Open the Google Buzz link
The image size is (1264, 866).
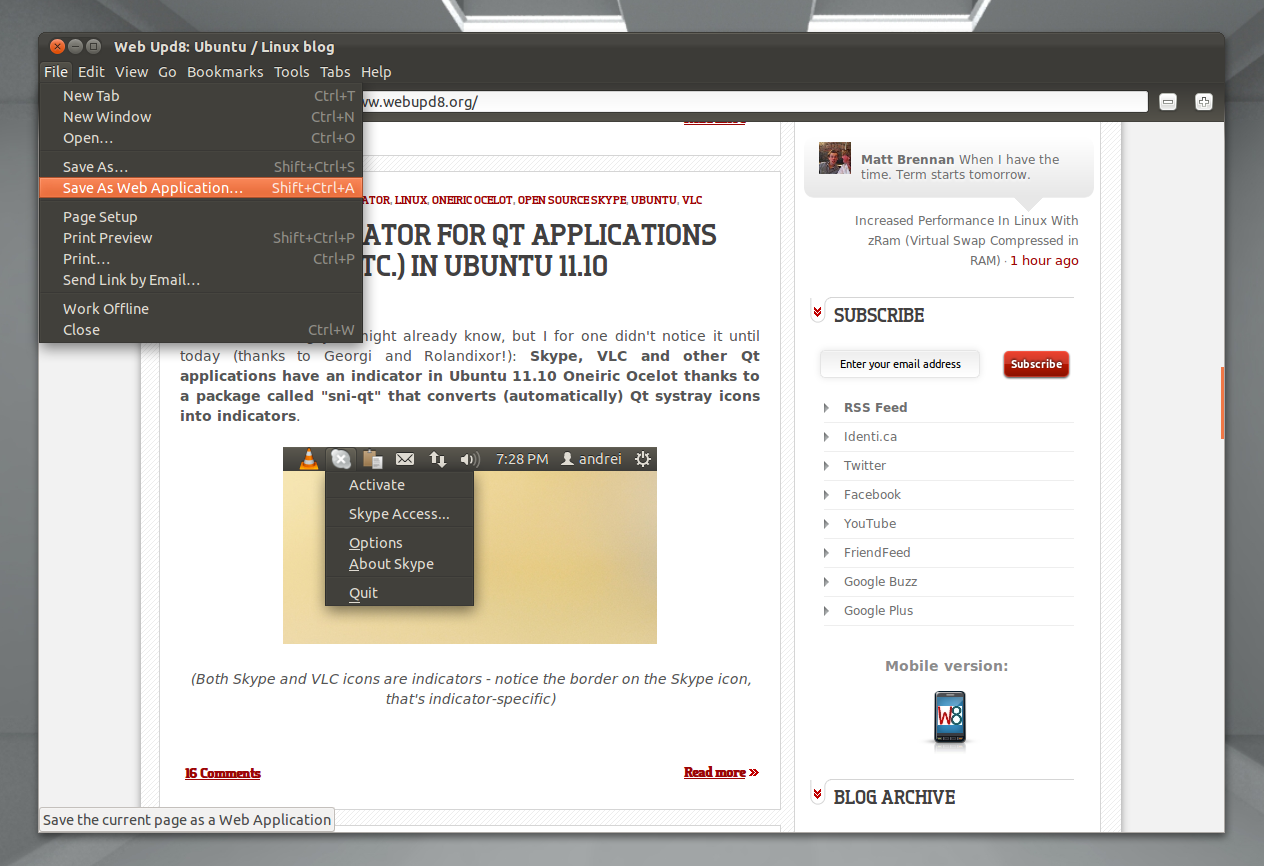click(880, 581)
